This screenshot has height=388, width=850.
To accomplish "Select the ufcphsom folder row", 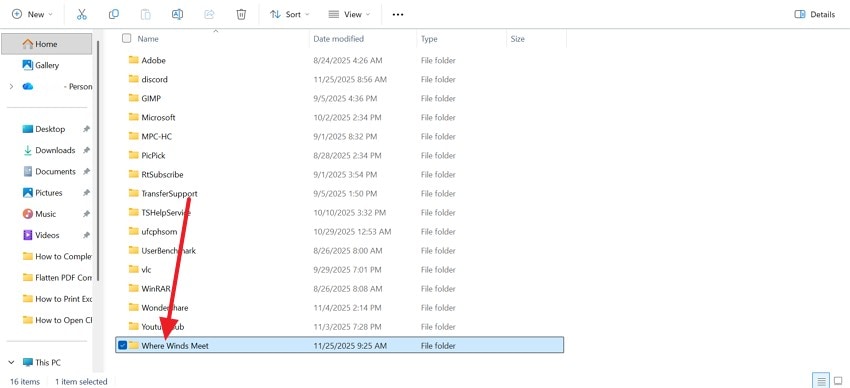I will (339, 231).
